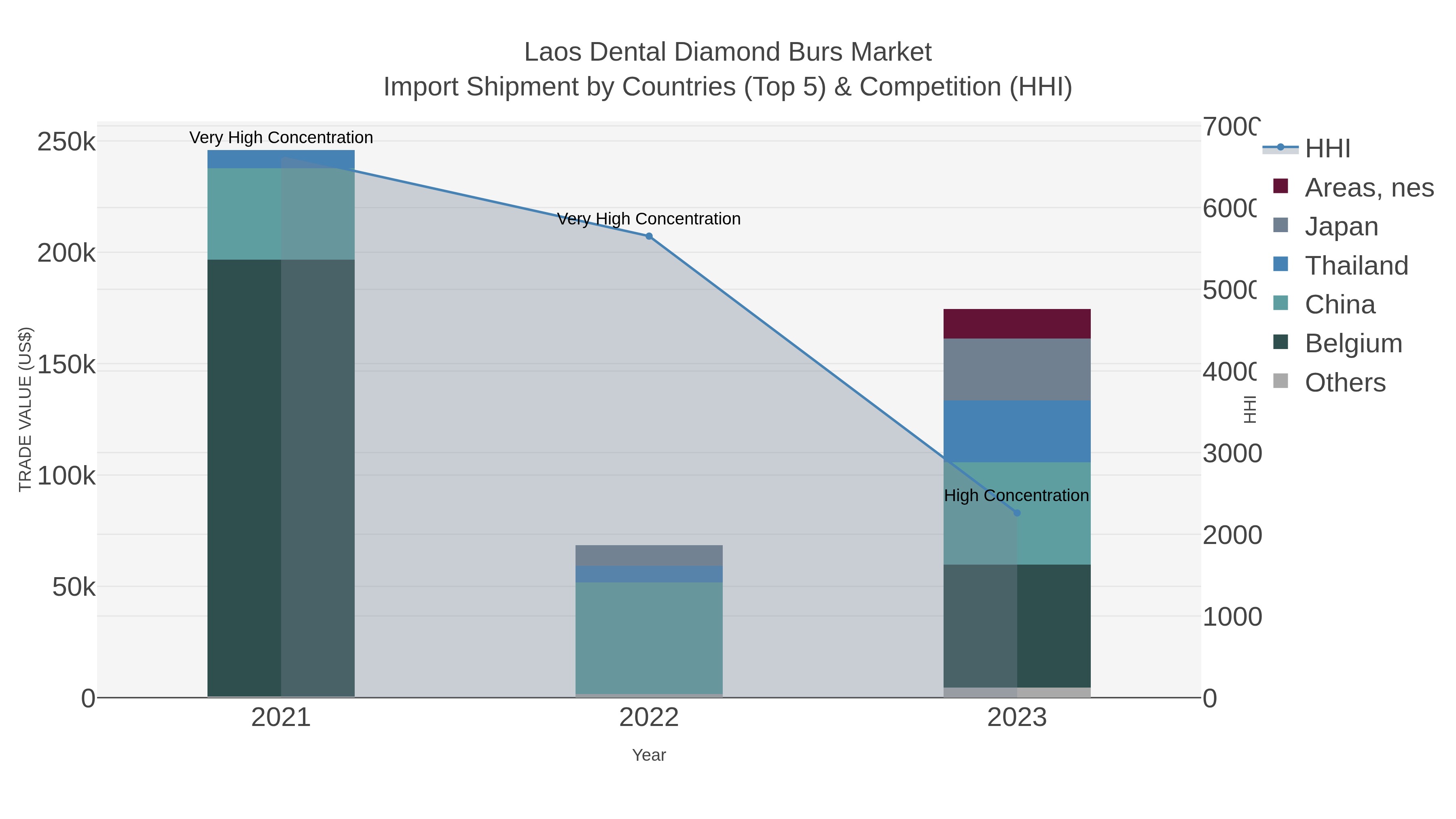
Task: Click the 2021 x-axis label
Action: pyautogui.click(x=281, y=718)
